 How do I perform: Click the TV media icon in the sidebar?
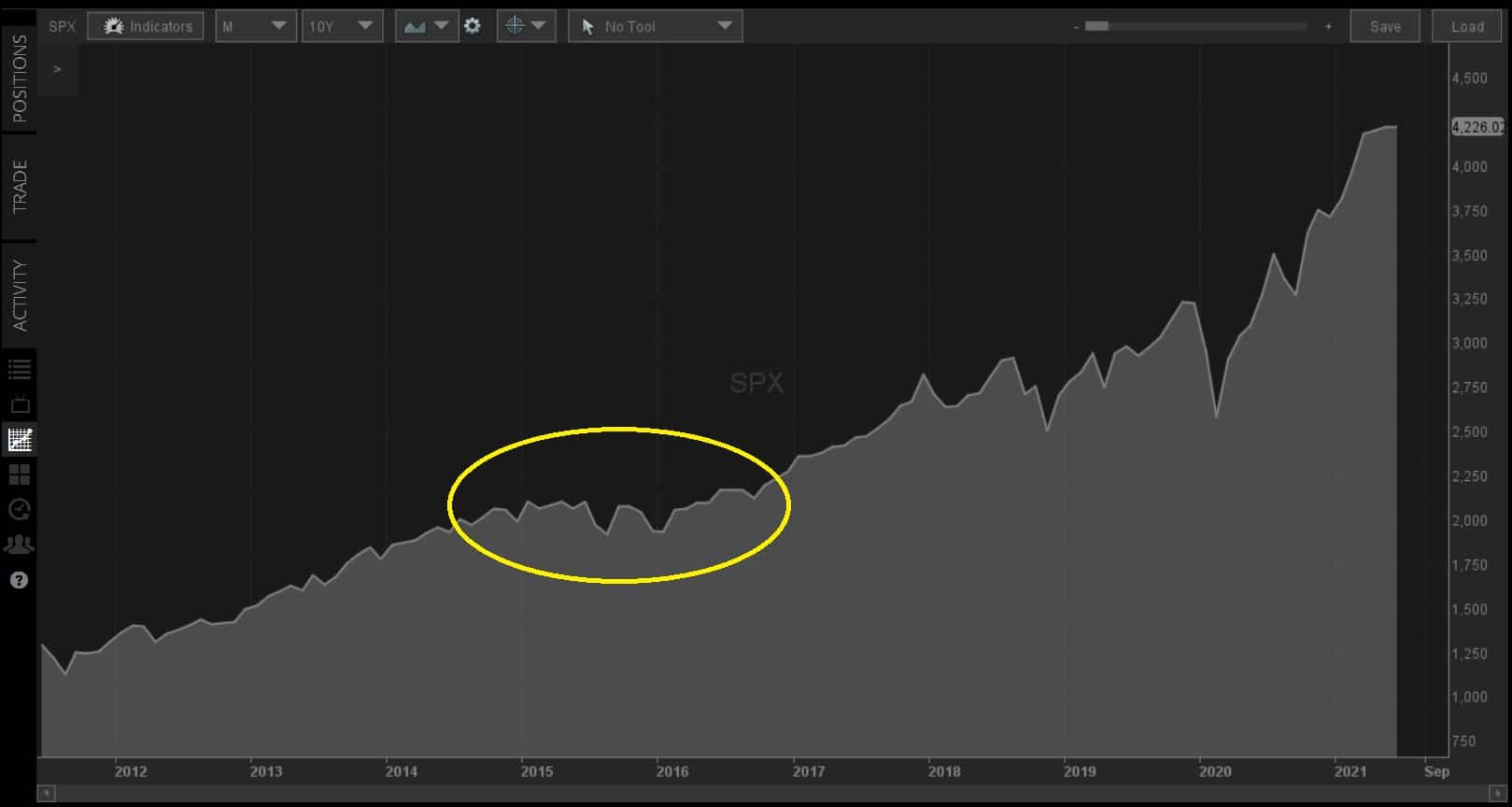(x=20, y=404)
